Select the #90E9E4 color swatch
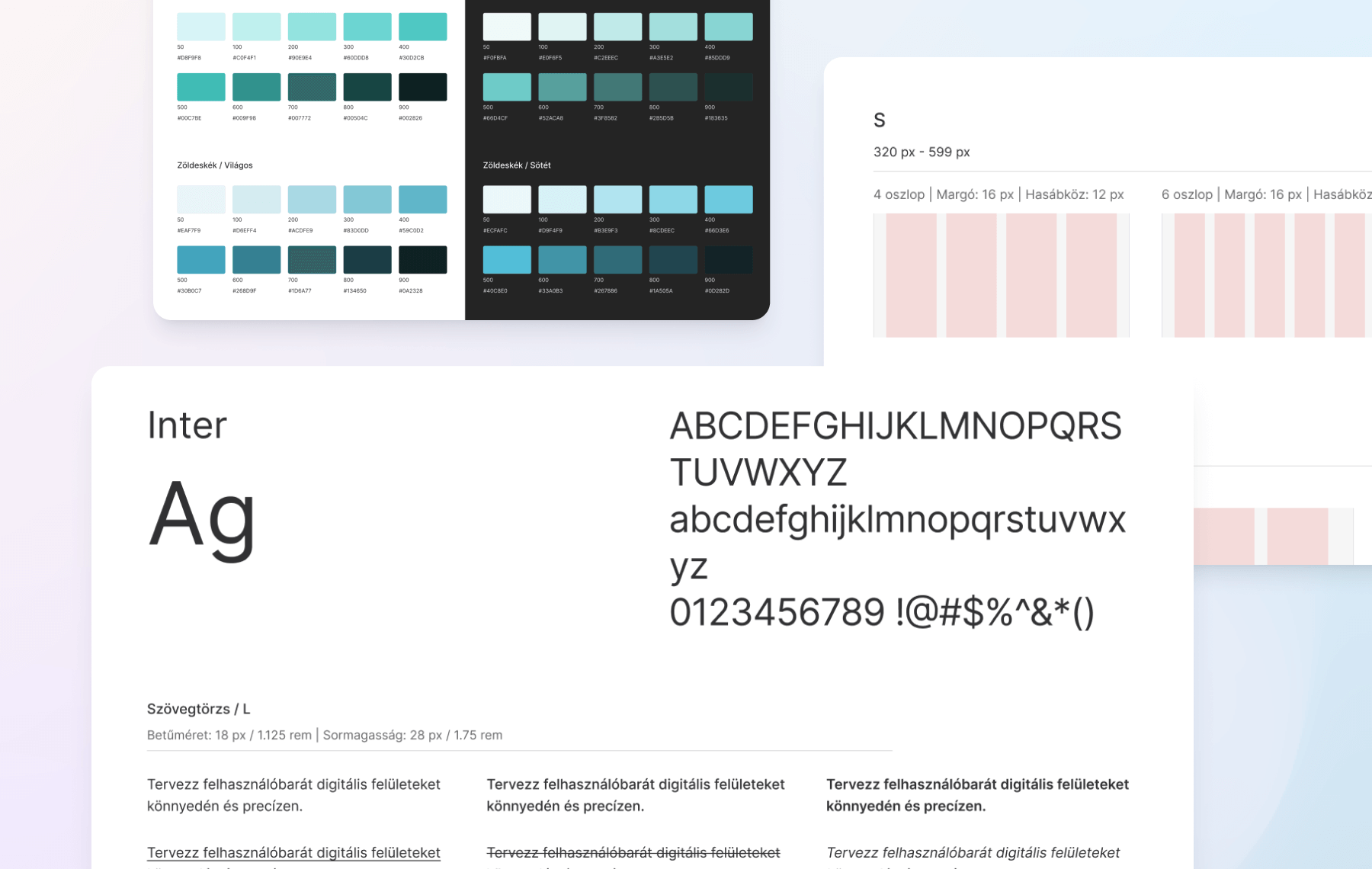1372x869 pixels. 312,27
